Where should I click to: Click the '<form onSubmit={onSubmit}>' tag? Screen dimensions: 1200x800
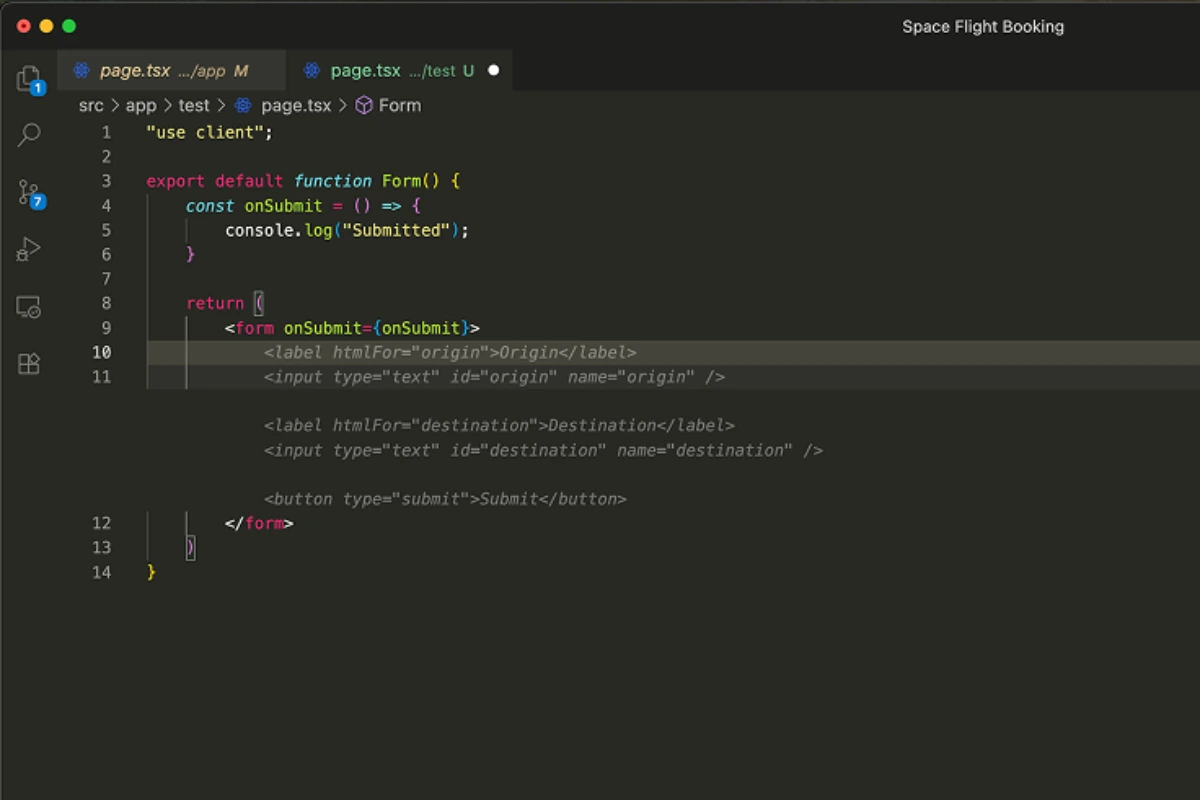(352, 328)
